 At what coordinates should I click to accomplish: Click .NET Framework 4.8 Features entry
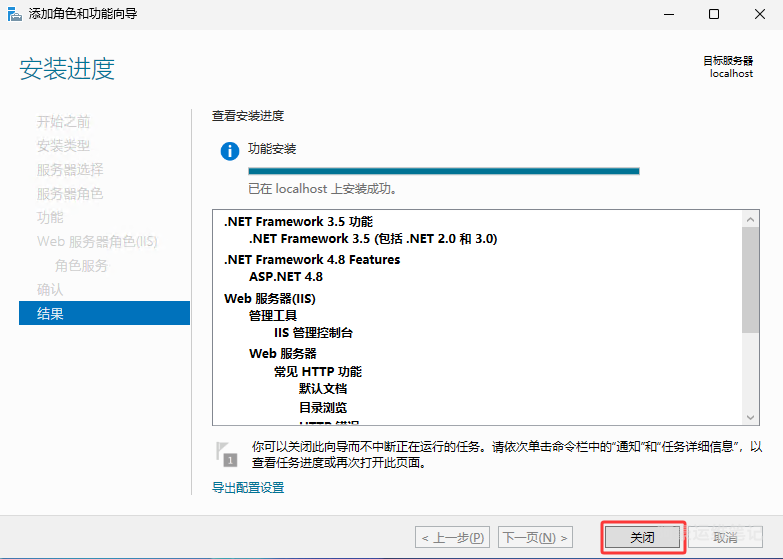click(312, 259)
